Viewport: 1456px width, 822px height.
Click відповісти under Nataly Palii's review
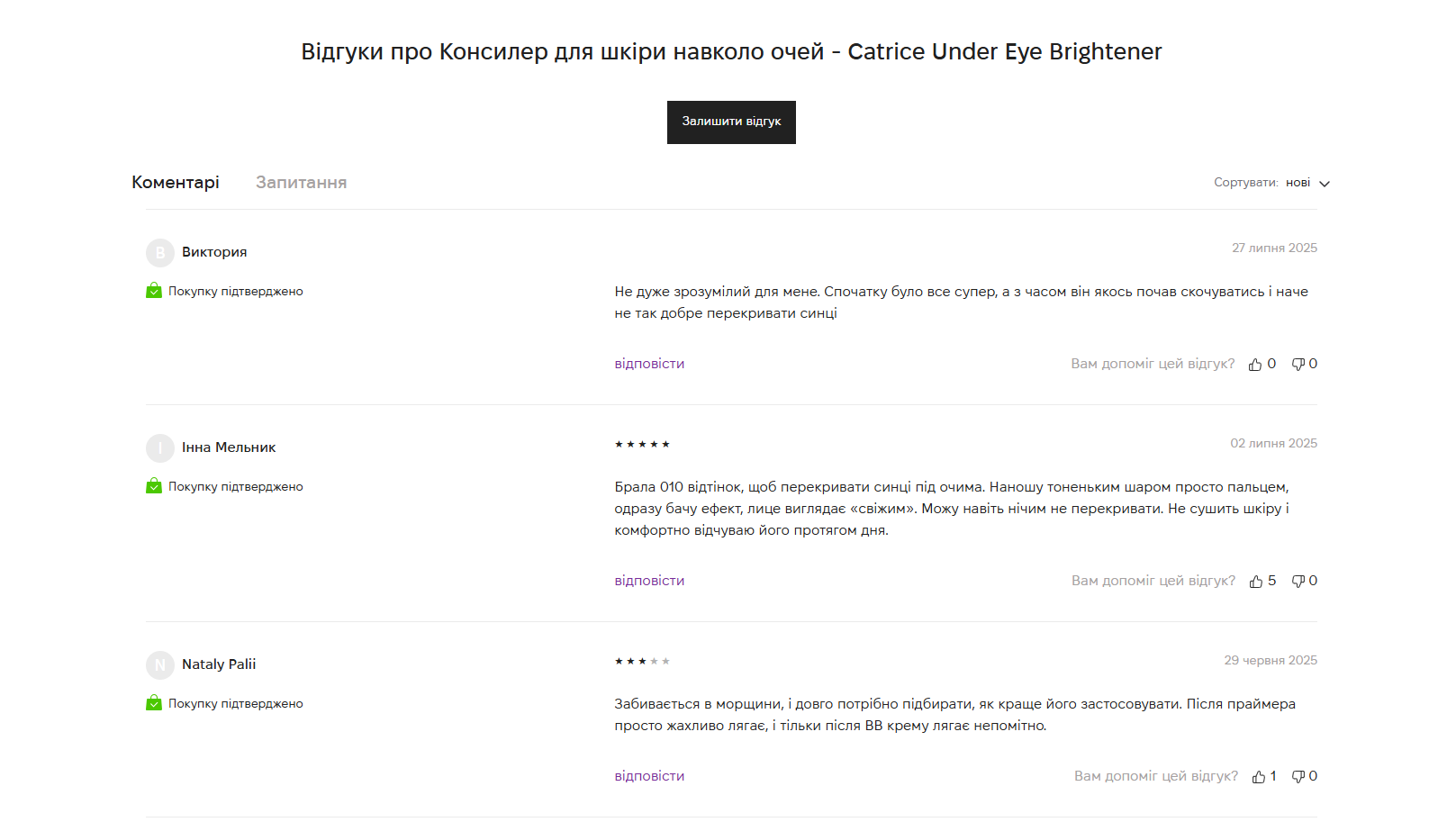(x=649, y=776)
